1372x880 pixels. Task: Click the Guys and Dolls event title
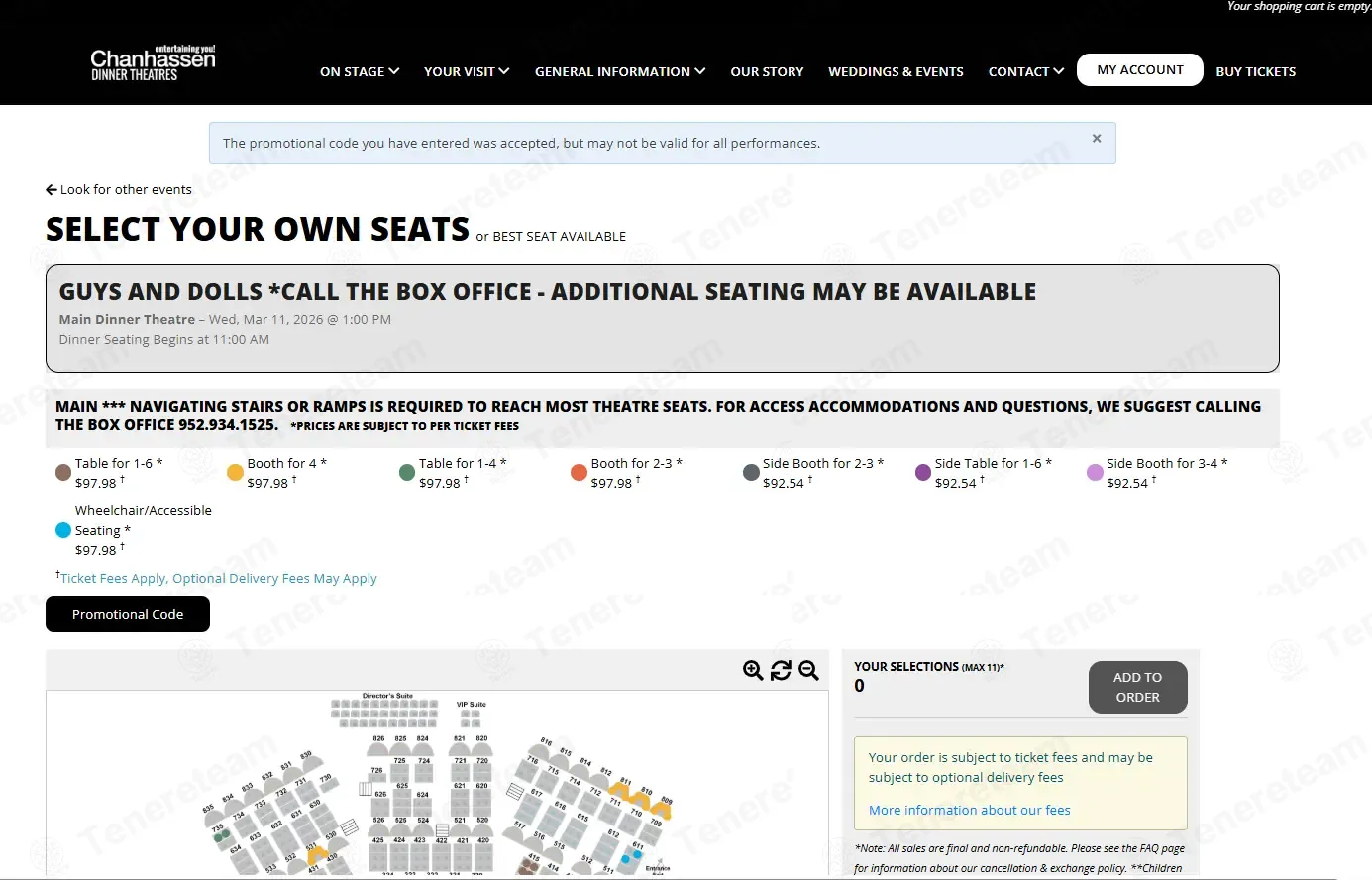tap(547, 292)
